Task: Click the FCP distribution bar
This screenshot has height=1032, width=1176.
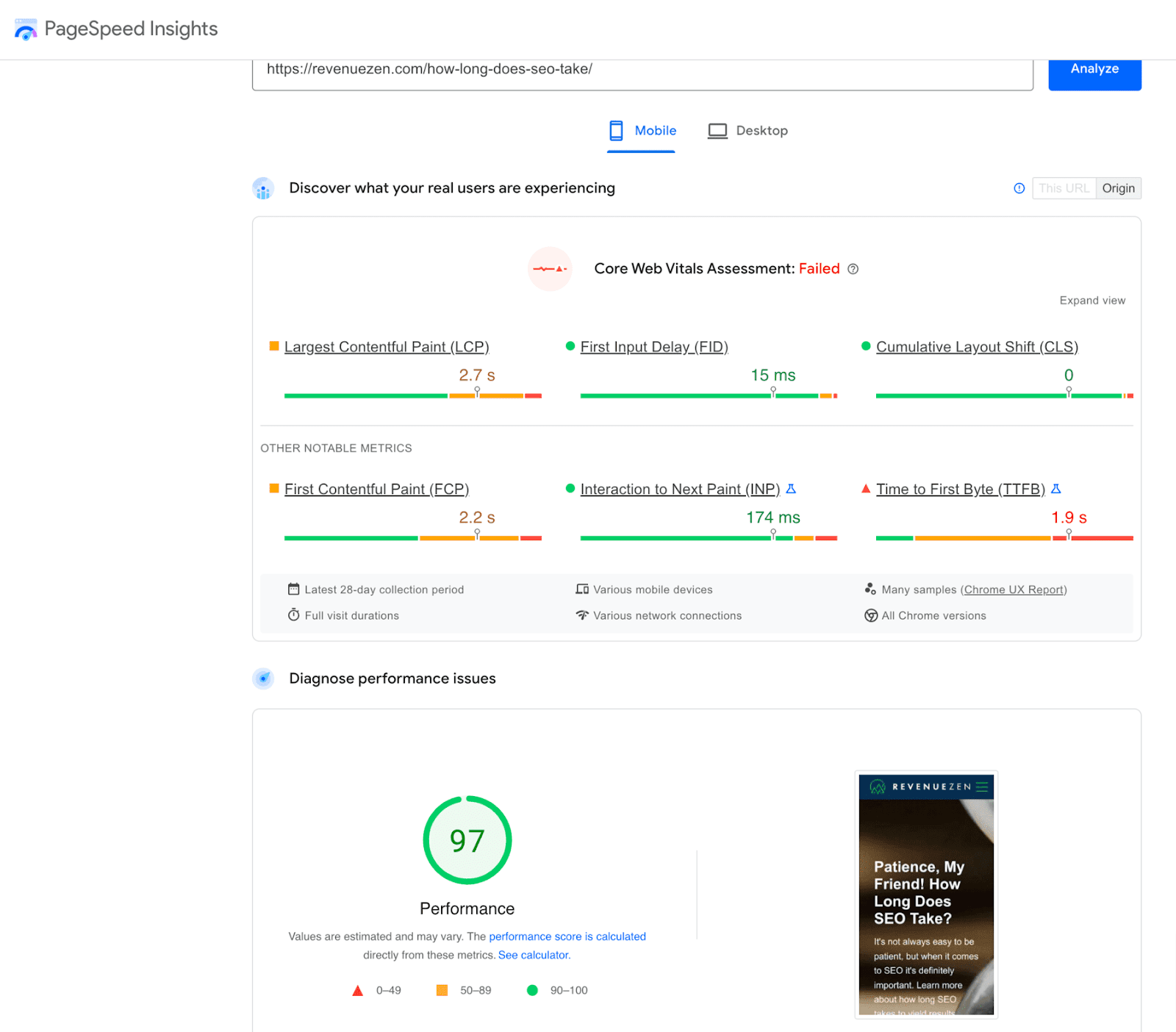Action: 413,538
